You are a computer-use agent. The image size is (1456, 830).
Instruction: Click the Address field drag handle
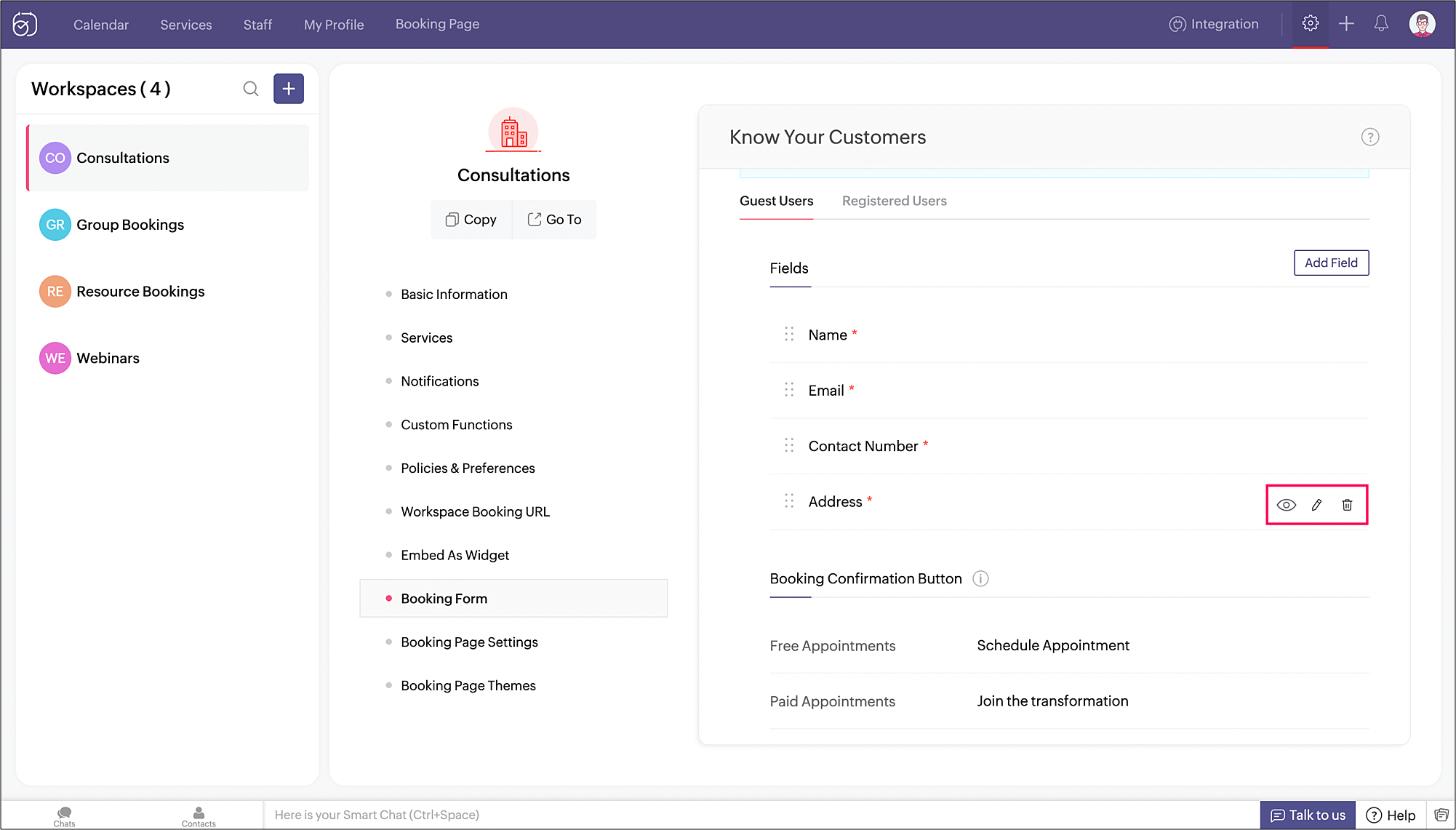789,501
